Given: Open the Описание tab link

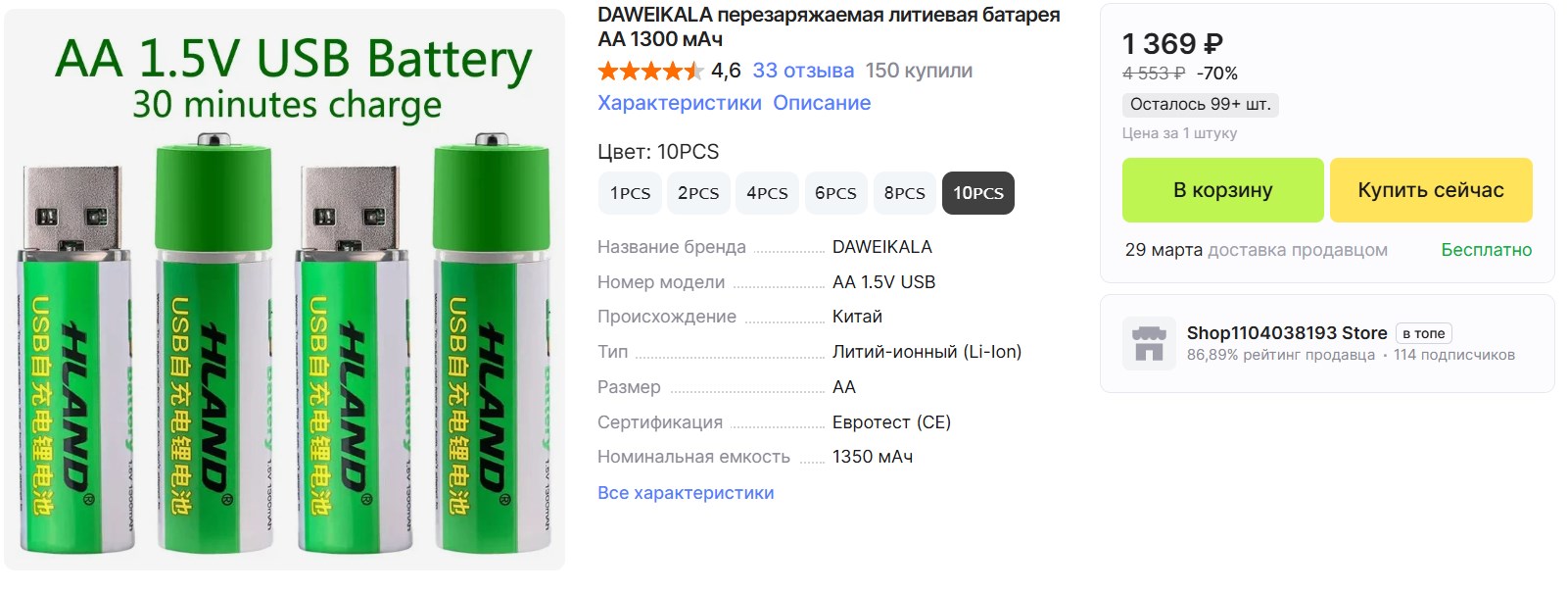Looking at the screenshot, I should click(x=822, y=103).
